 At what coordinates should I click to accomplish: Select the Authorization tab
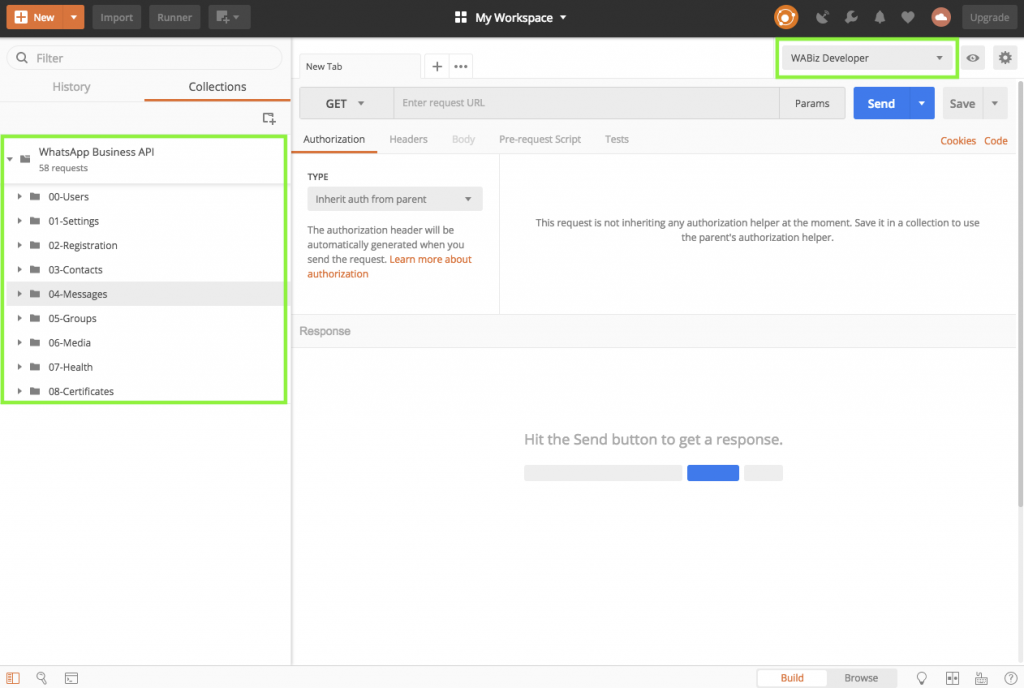[x=334, y=139]
